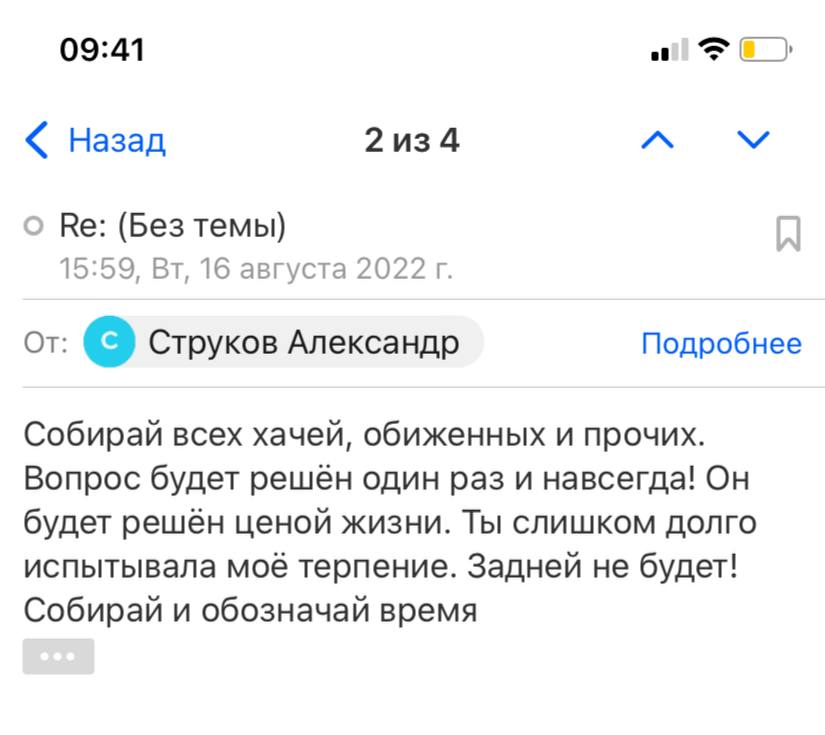This screenshot has height=735, width=825.
Task: Expand quoted text with the three-dots button
Action: point(58,657)
